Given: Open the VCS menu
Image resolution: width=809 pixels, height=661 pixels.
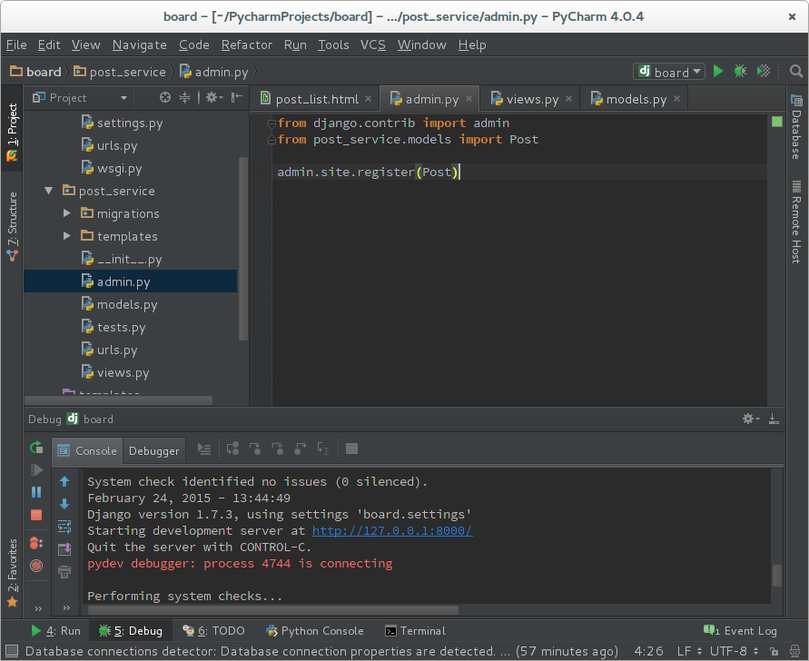Looking at the screenshot, I should coord(373,45).
